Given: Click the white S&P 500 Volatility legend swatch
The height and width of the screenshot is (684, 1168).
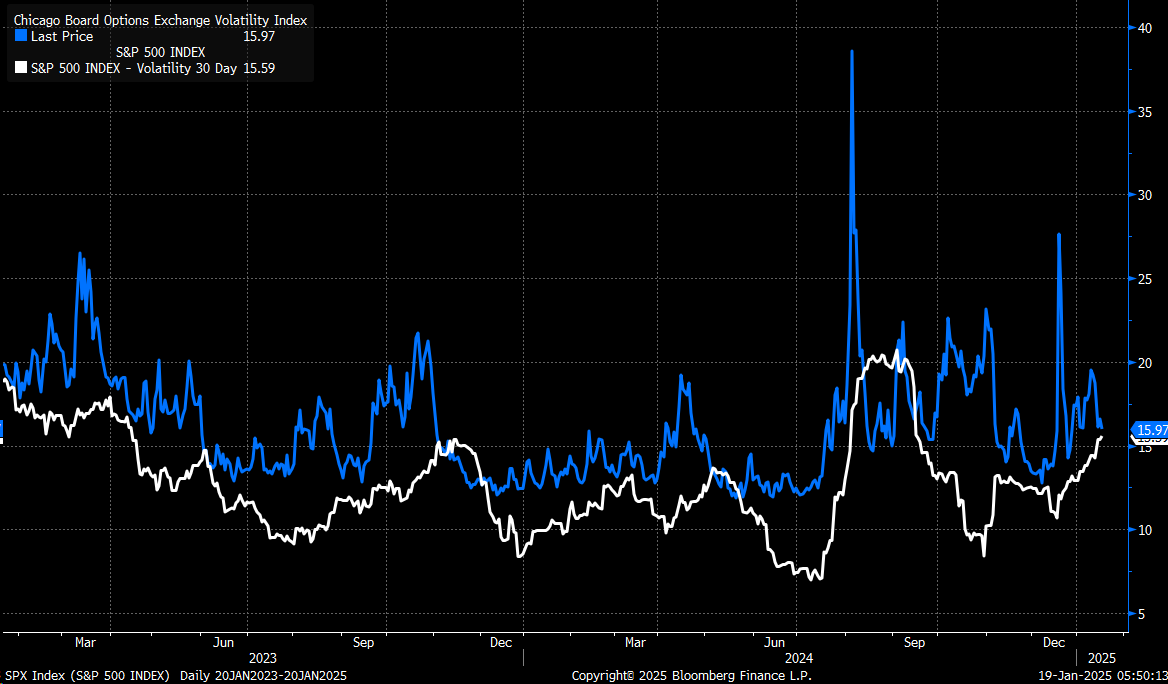Looking at the screenshot, I should click(21, 69).
